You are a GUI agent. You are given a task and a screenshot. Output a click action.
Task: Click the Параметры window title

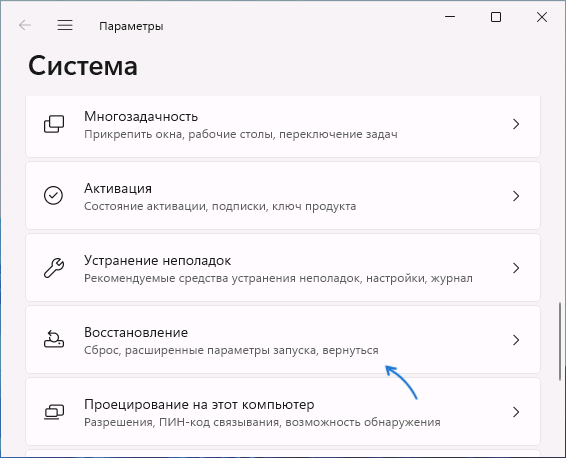(x=131, y=26)
